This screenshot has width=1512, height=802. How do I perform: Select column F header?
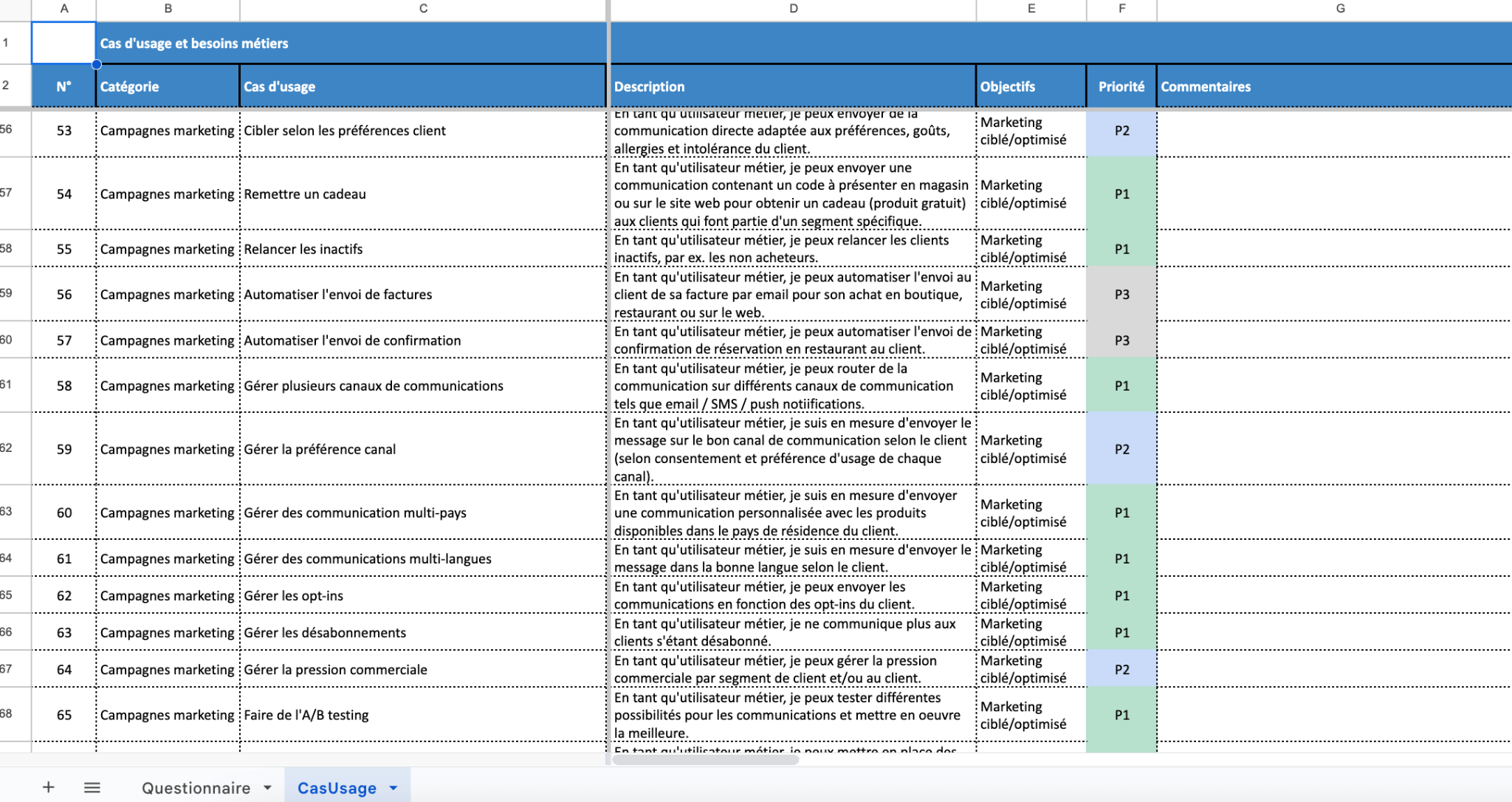point(1121,9)
